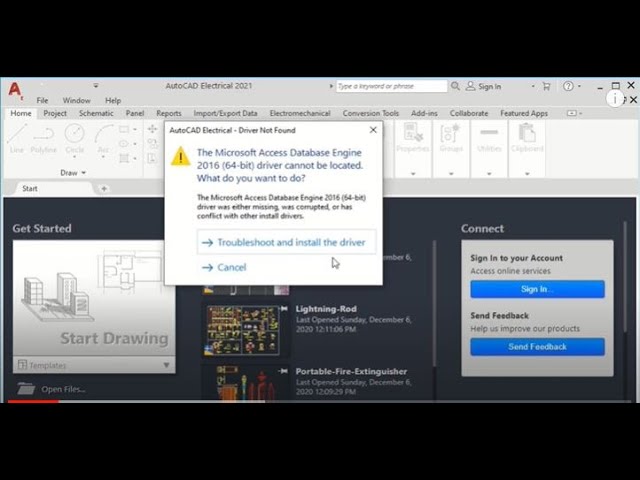Click the warning icon in dialog
The width and height of the screenshot is (640, 480).
[x=180, y=156]
